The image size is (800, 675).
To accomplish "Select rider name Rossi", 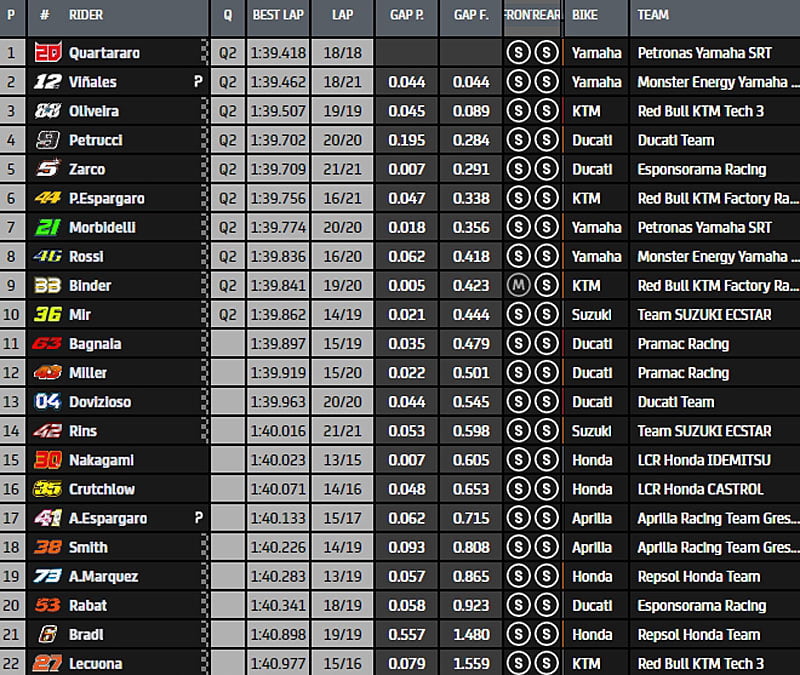I will [x=86, y=257].
